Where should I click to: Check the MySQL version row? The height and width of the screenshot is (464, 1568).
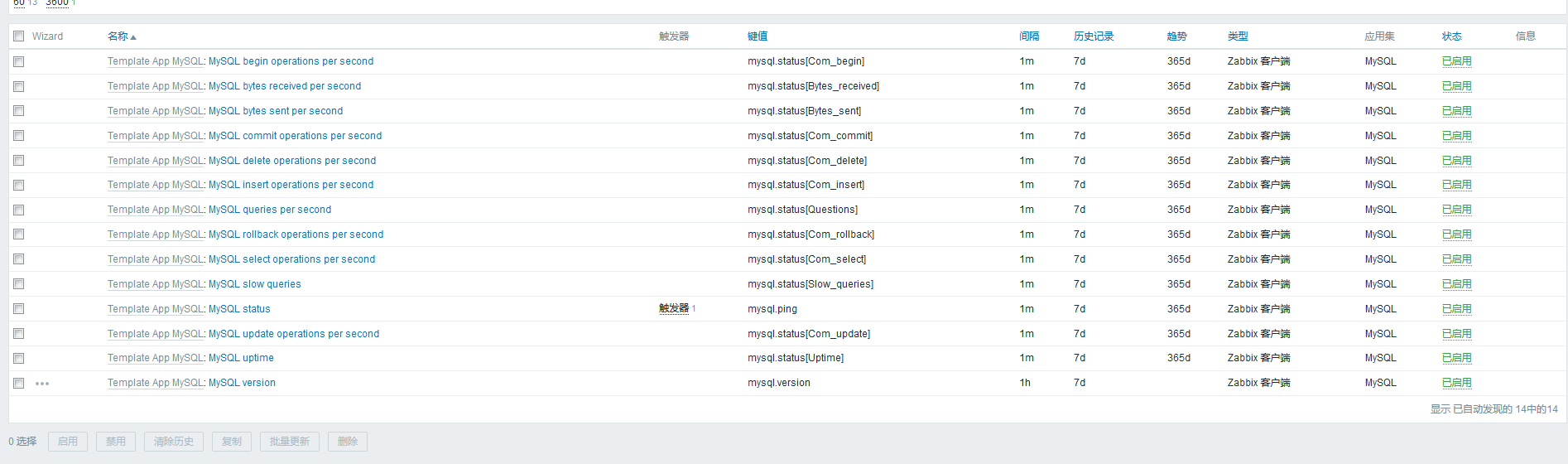(18, 383)
